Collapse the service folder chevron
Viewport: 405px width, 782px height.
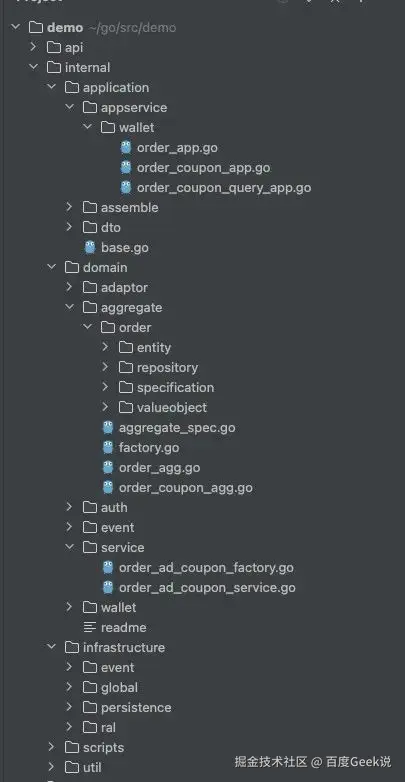coord(69,547)
